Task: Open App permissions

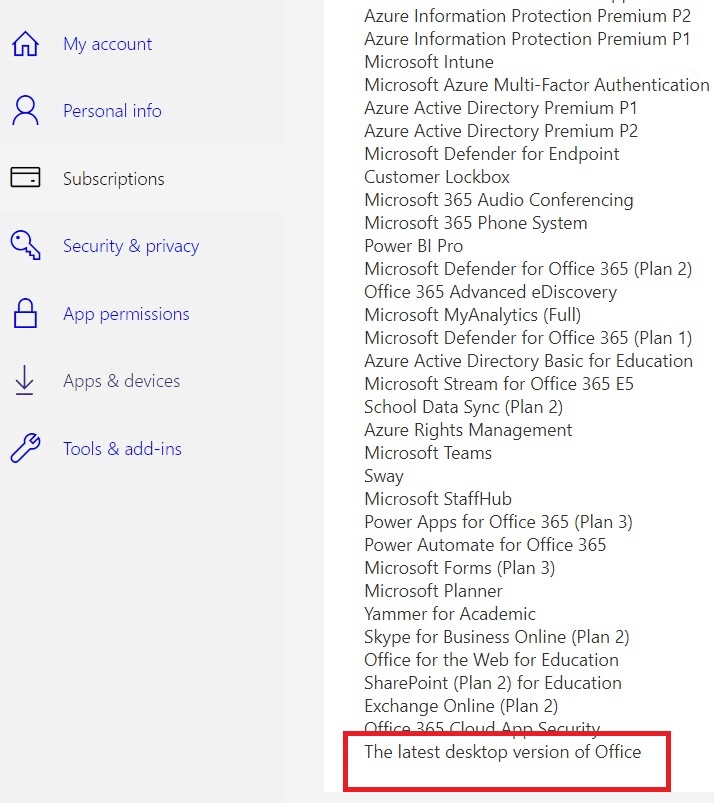Action: [x=126, y=313]
